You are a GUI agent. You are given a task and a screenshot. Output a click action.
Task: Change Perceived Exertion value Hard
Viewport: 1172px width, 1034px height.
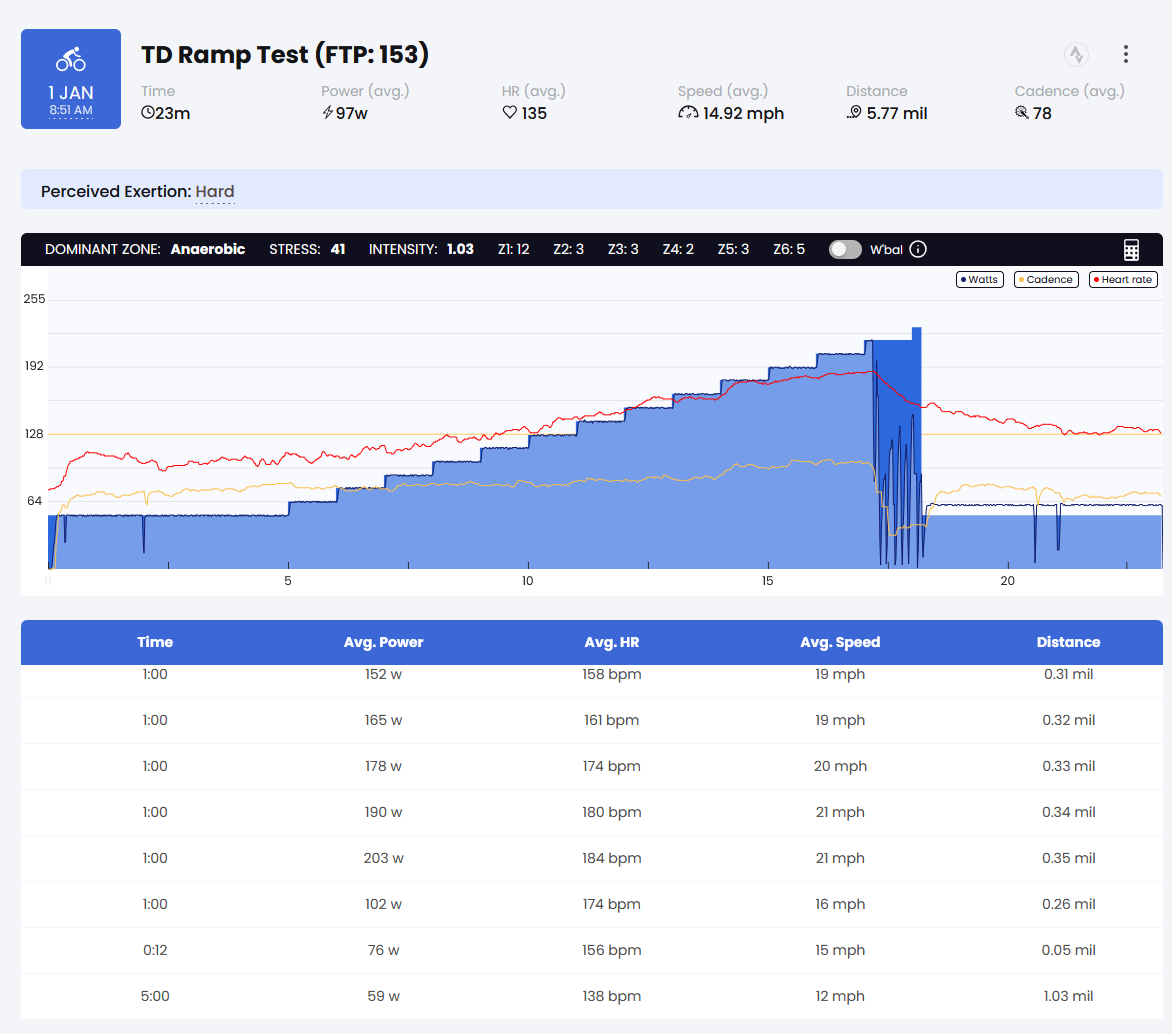(x=215, y=191)
